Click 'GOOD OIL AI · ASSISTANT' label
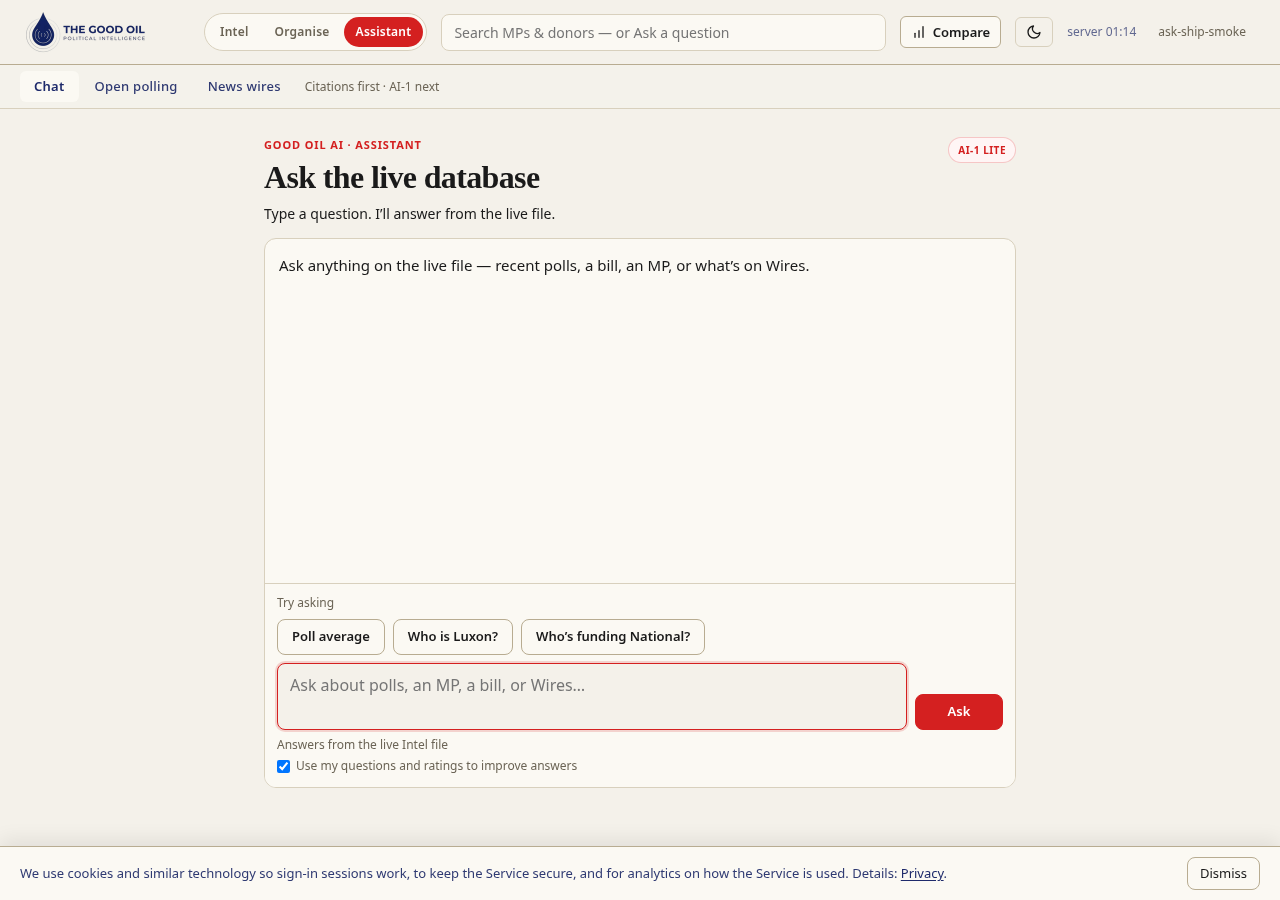This screenshot has width=1280, height=900. (343, 145)
